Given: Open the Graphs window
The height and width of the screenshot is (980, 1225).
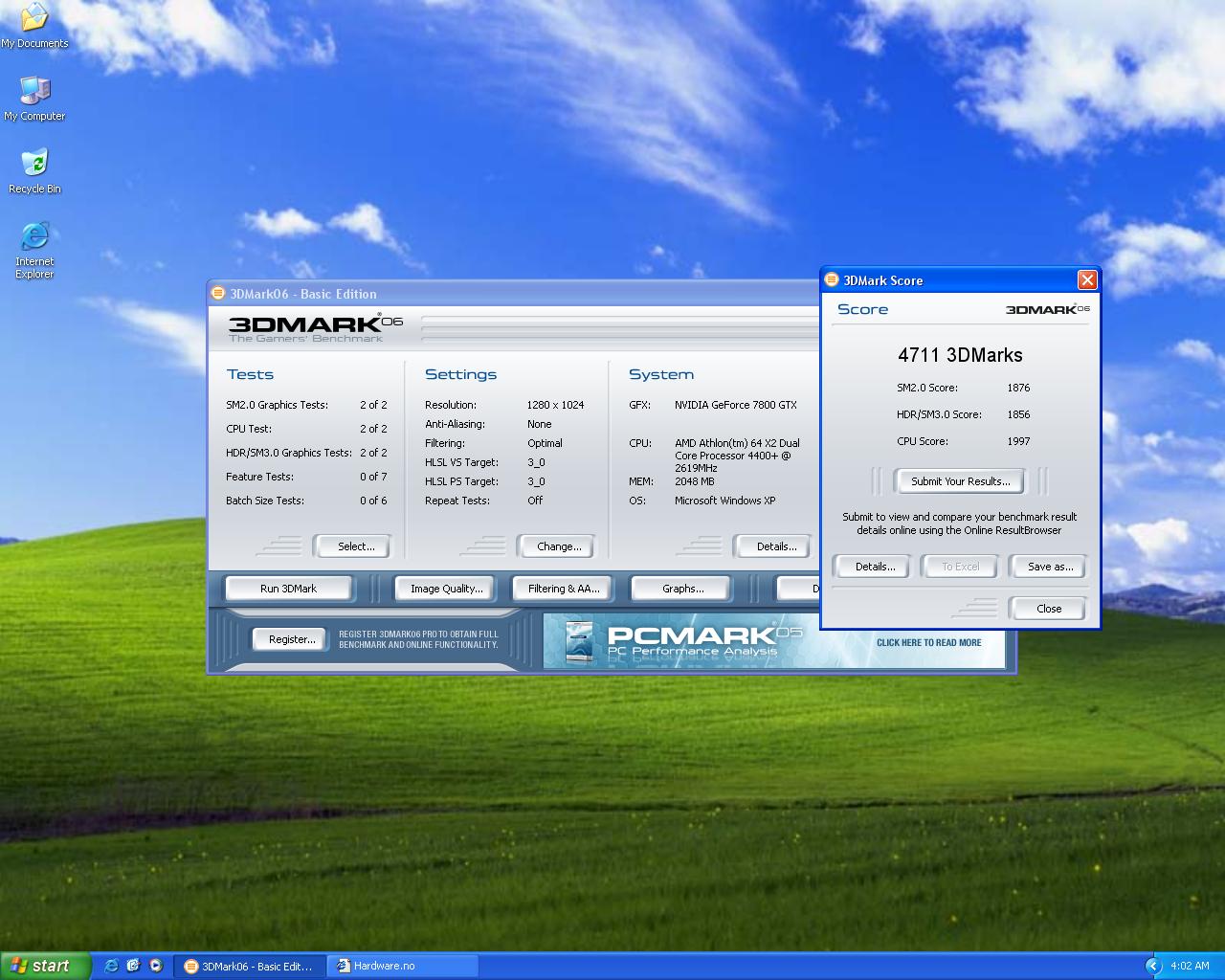Looking at the screenshot, I should [681, 589].
